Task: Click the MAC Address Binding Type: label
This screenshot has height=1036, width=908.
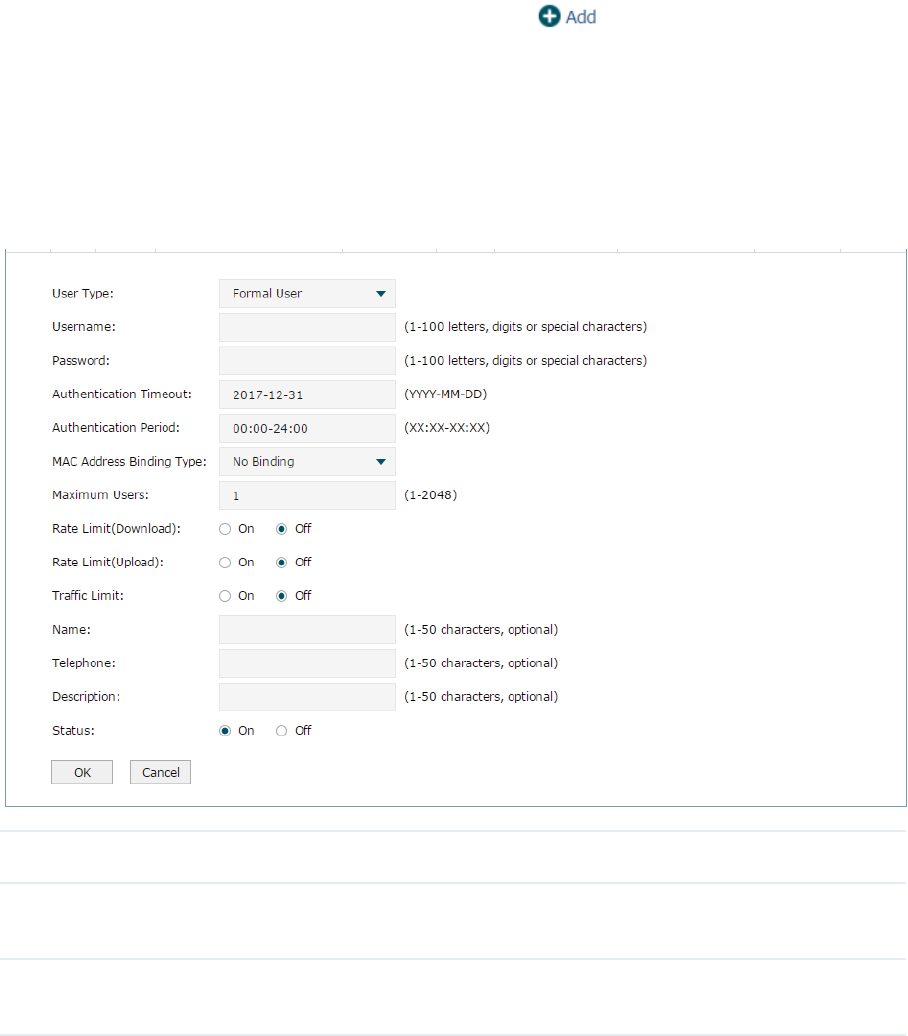Action: [x=129, y=462]
